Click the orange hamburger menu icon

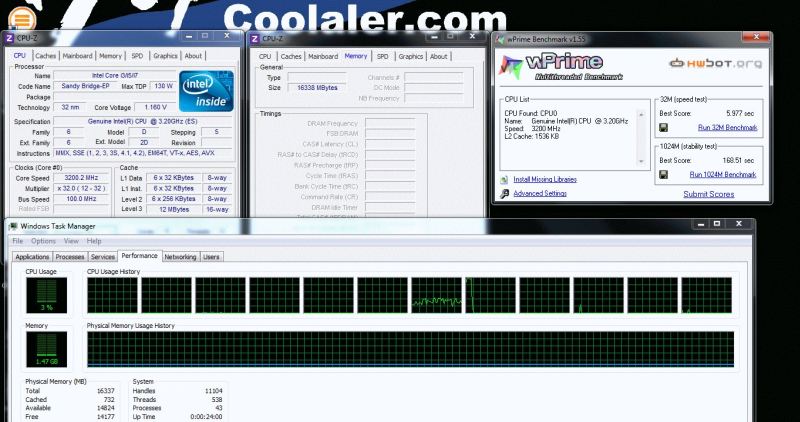click(22, 19)
